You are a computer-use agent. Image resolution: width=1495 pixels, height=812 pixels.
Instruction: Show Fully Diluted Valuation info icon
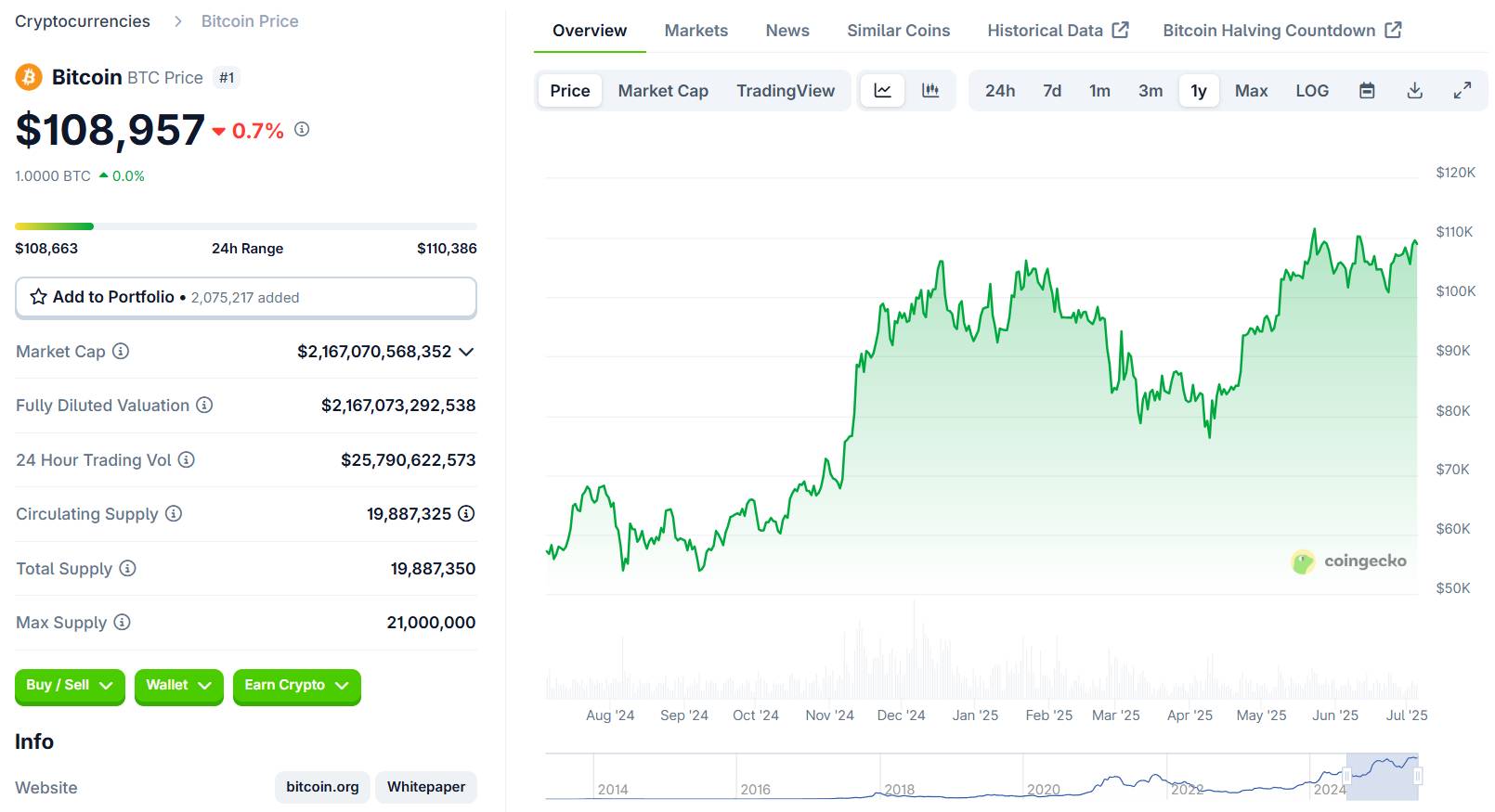204,405
